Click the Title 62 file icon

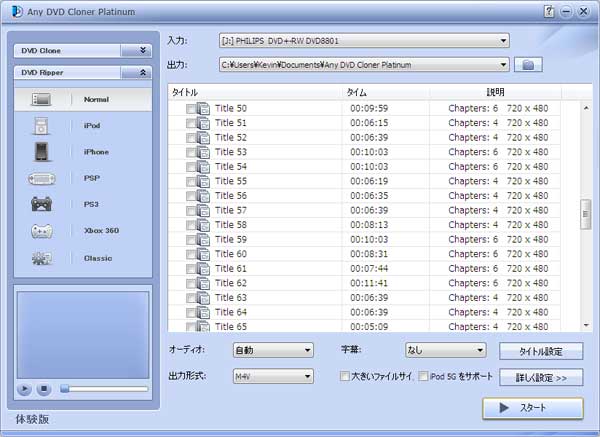coord(204,283)
